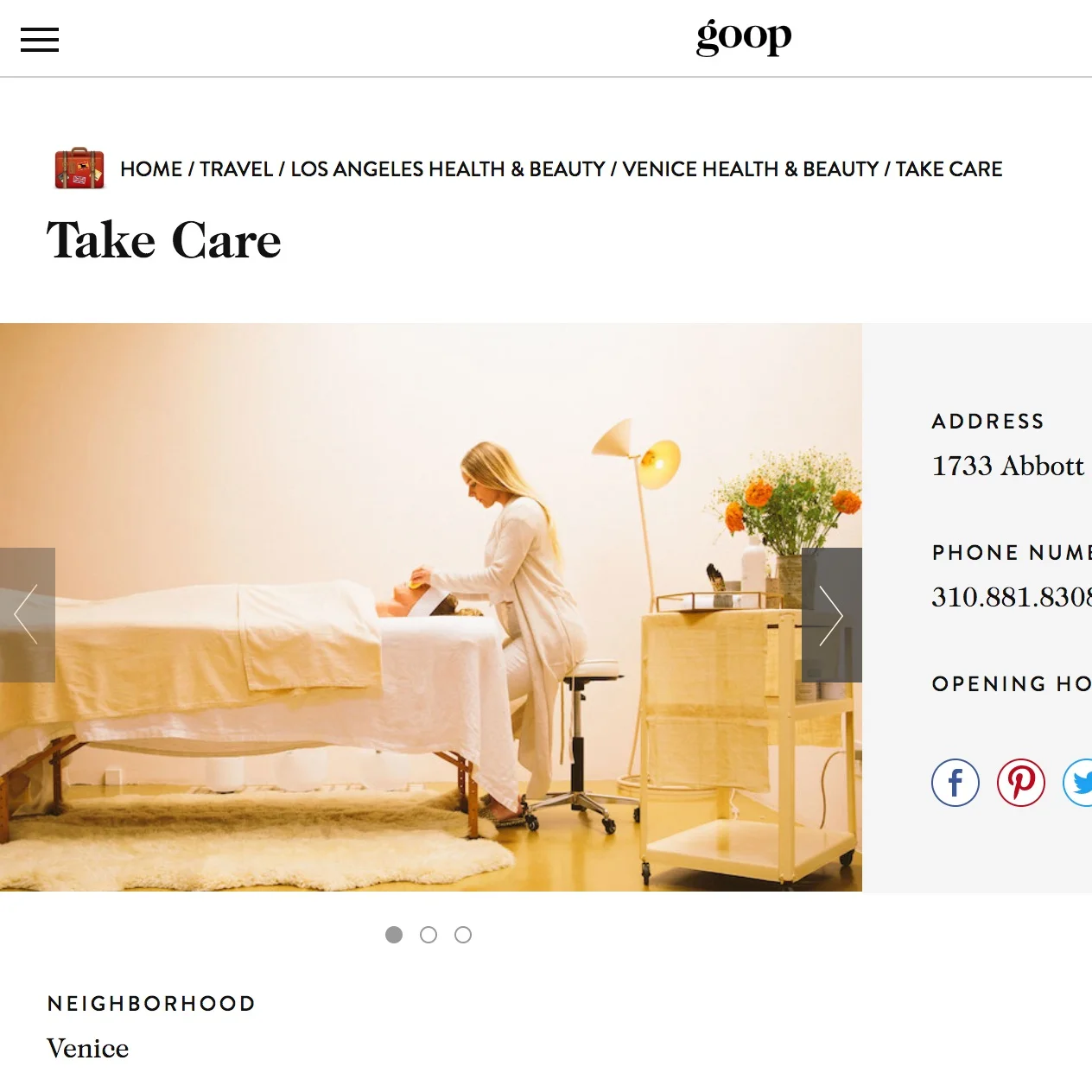Select the third carousel dot
The width and height of the screenshot is (1092, 1092).
click(463, 935)
